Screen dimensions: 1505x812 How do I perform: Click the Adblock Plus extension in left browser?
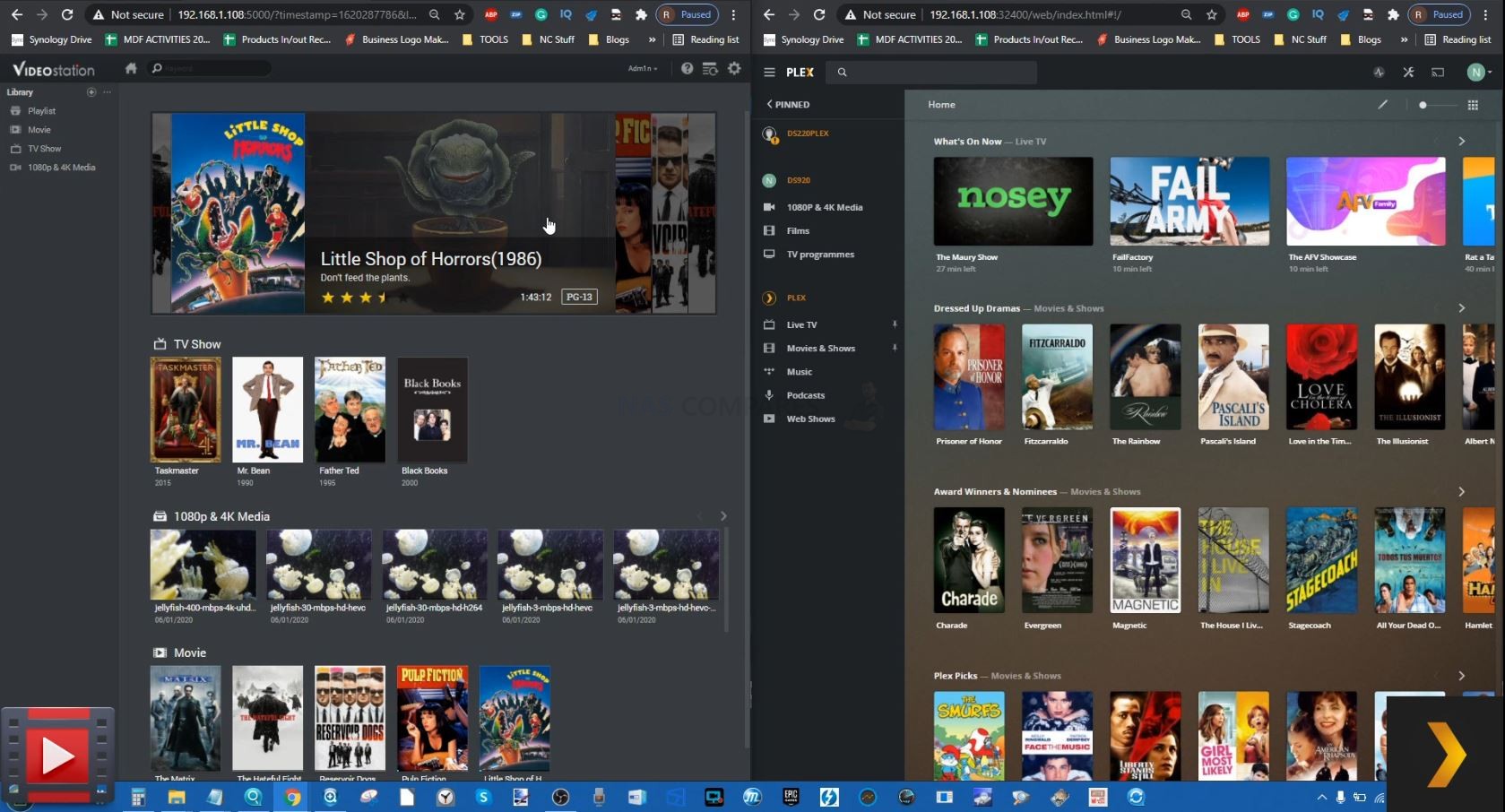tap(491, 14)
